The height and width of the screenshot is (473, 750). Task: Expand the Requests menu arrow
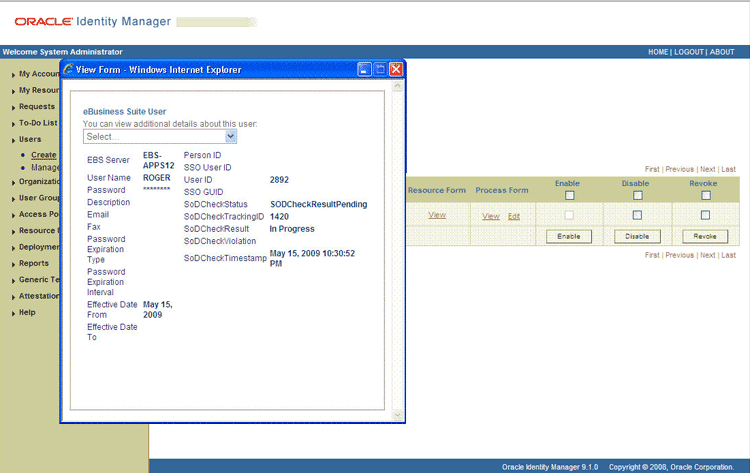(13, 107)
